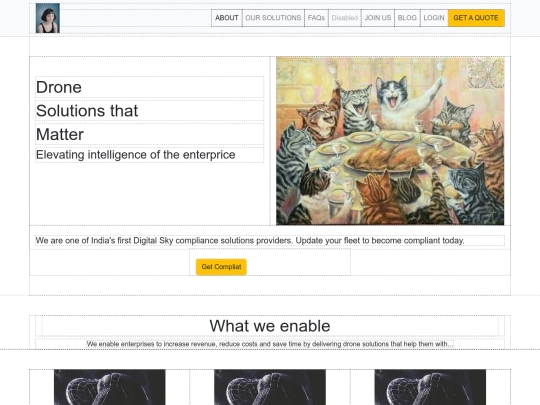540x405 pixels.
Task: Click the Disabled navigation item
Action: (x=345, y=18)
